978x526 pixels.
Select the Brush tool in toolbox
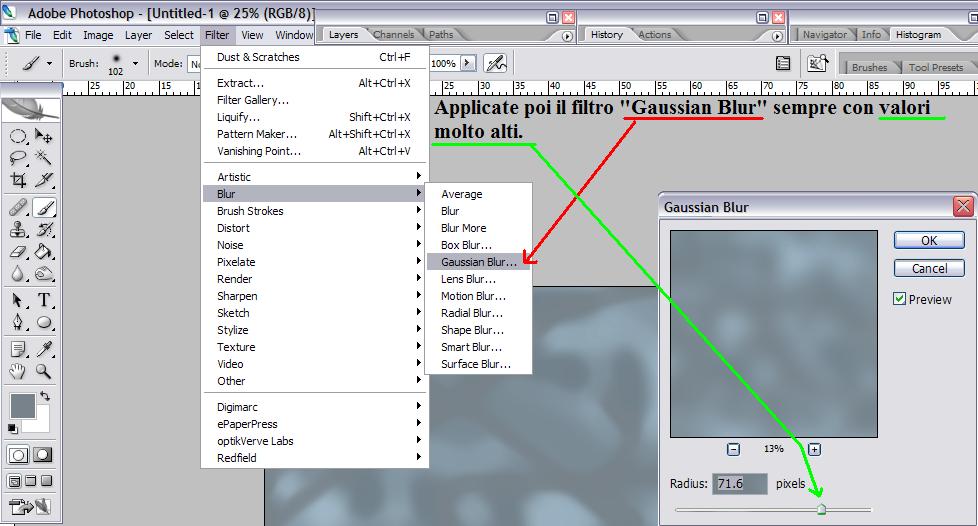[44, 207]
